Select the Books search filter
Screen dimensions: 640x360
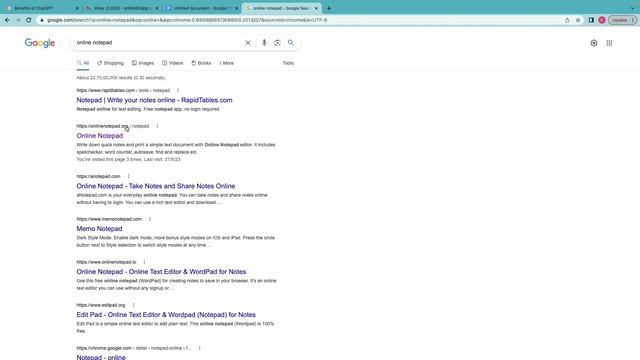pos(201,63)
